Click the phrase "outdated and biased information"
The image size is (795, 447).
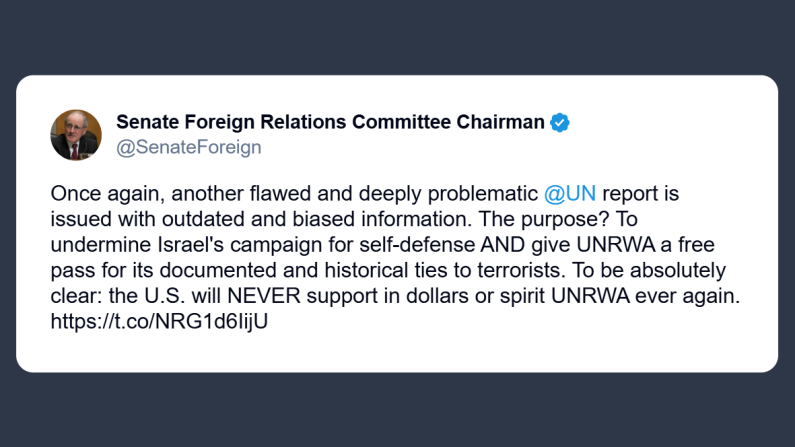(272, 218)
